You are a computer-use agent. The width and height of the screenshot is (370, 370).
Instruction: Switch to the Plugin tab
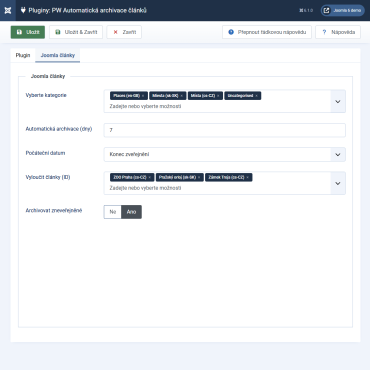click(x=23, y=55)
